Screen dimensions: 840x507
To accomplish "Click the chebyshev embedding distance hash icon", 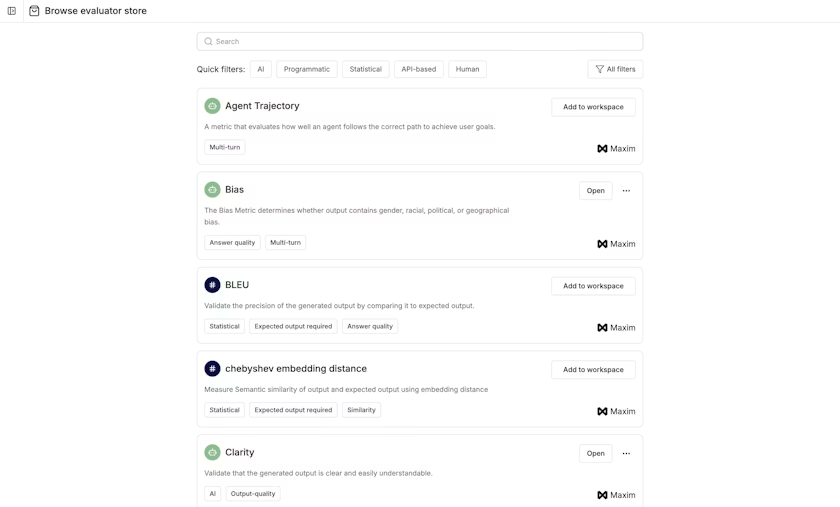I will click(212, 369).
